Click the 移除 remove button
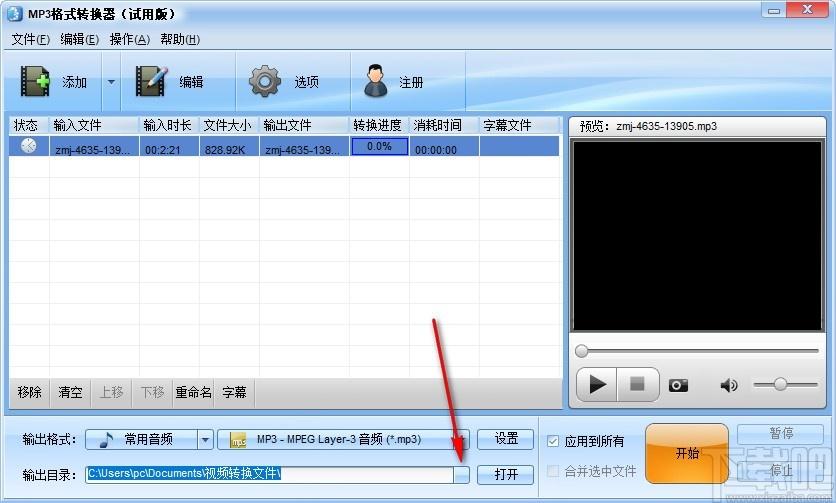This screenshot has height=503, width=836. pos(29,393)
